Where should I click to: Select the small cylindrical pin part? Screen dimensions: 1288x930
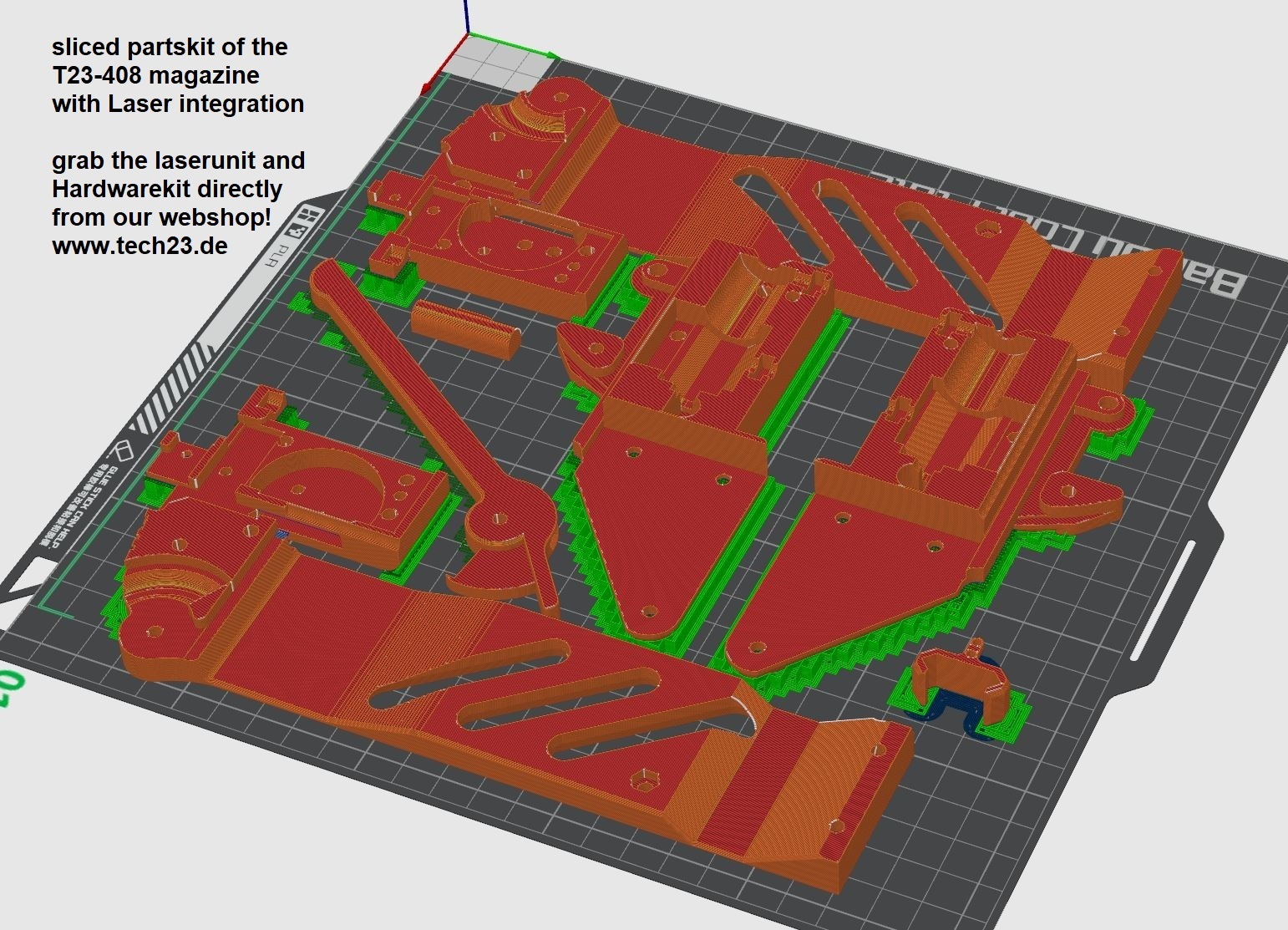[x=464, y=330]
